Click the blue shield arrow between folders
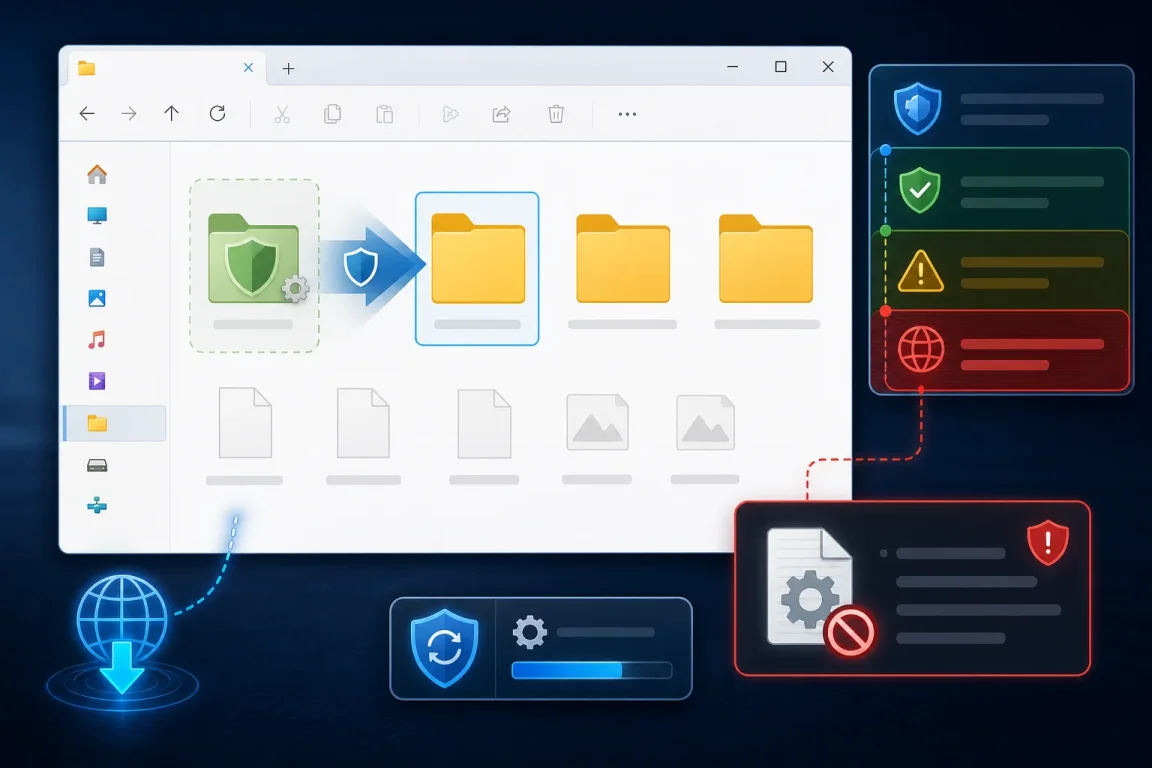 371,265
